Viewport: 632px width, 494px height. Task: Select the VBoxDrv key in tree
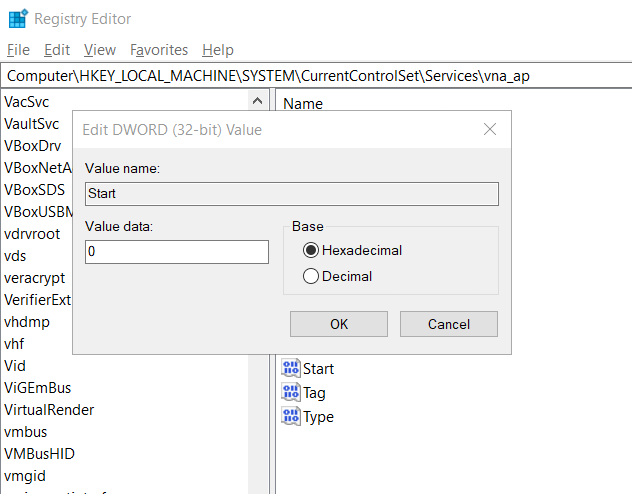click(33, 146)
